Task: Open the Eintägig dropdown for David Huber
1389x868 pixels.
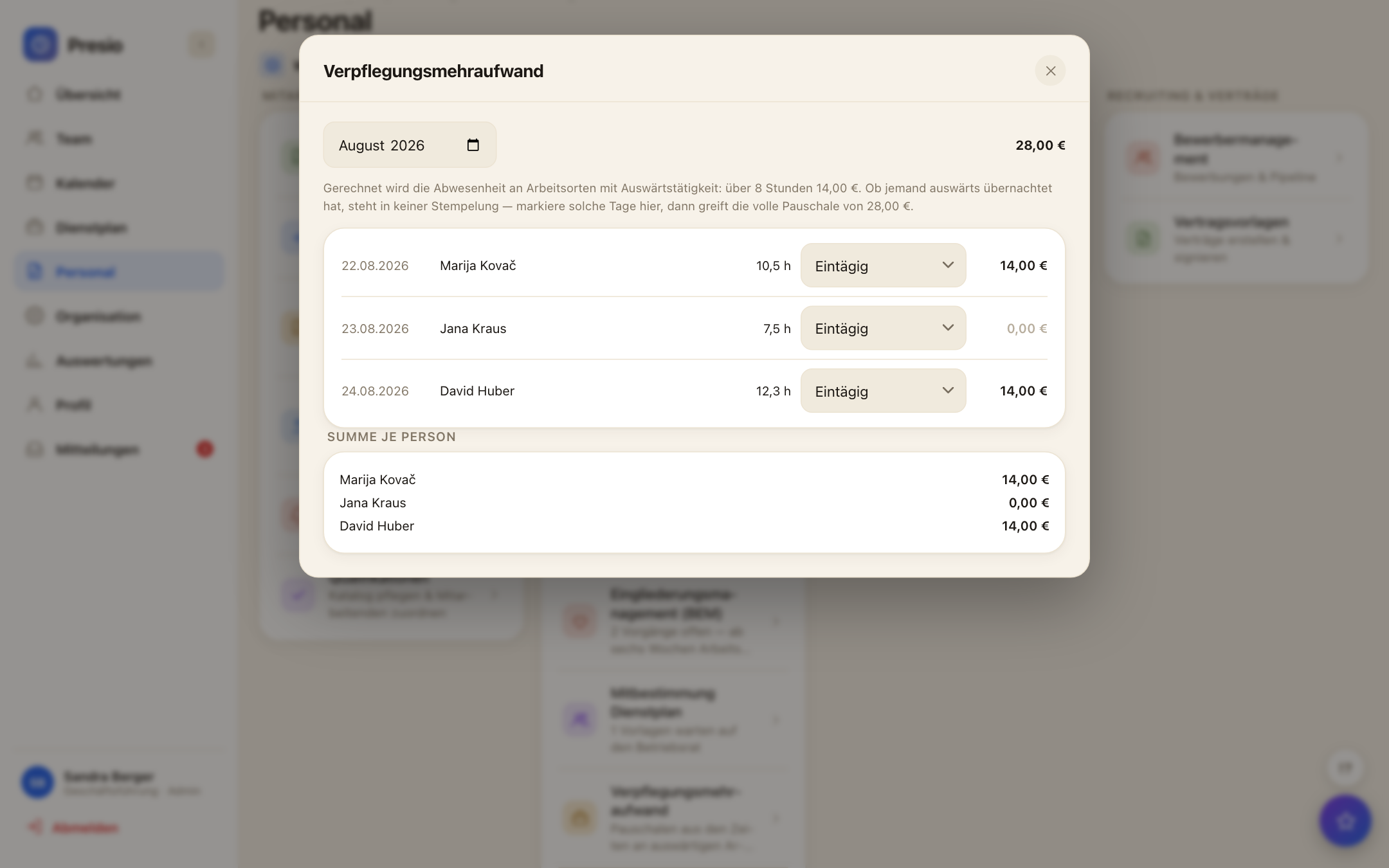Action: tap(883, 391)
